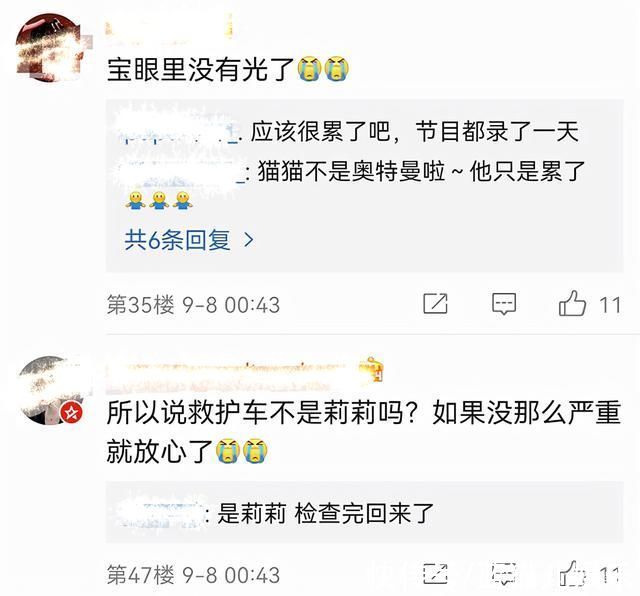Open the reply icon on the 35th floor comment
Screen dimensions: 640x596
504,304
